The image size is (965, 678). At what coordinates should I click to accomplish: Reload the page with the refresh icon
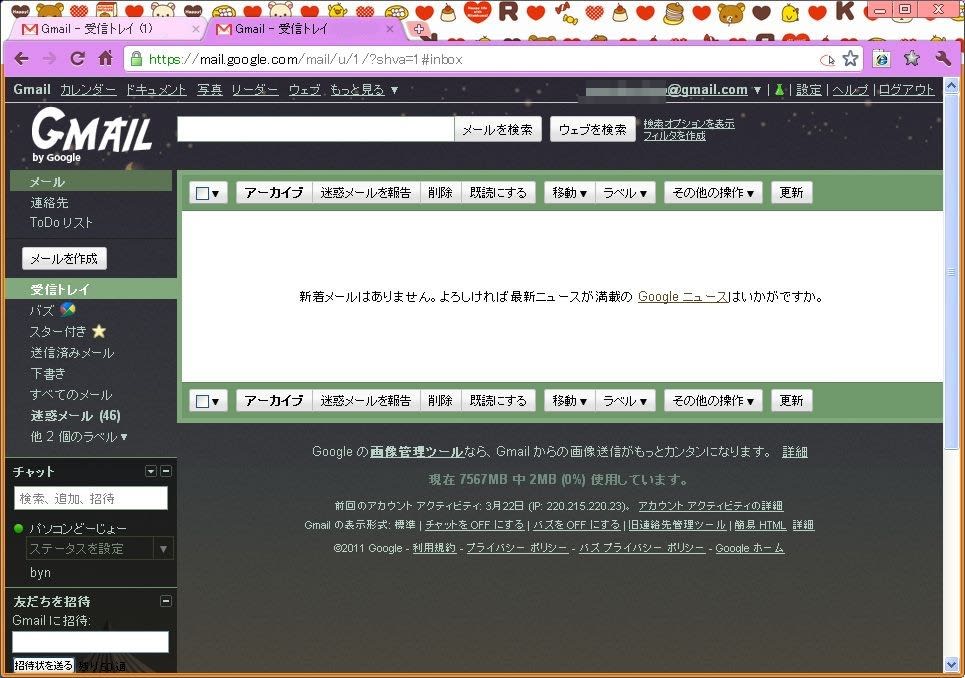click(77, 59)
